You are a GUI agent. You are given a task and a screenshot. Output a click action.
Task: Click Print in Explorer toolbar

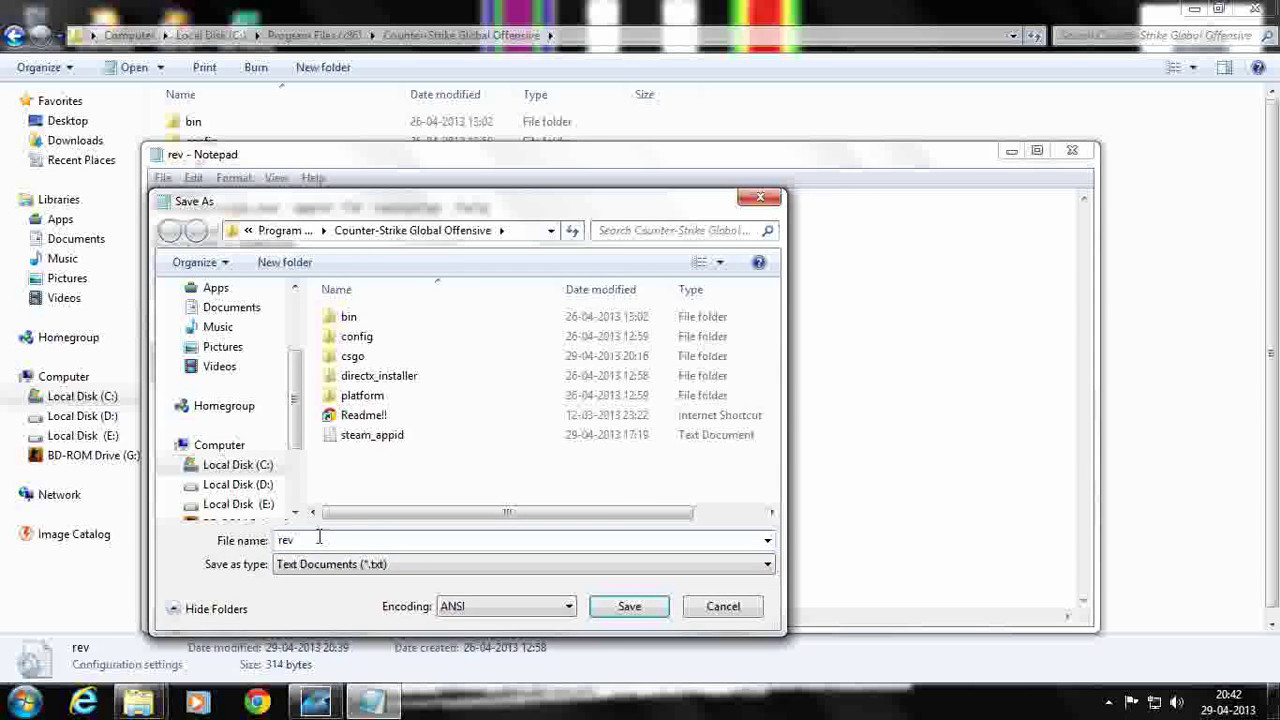click(x=204, y=67)
